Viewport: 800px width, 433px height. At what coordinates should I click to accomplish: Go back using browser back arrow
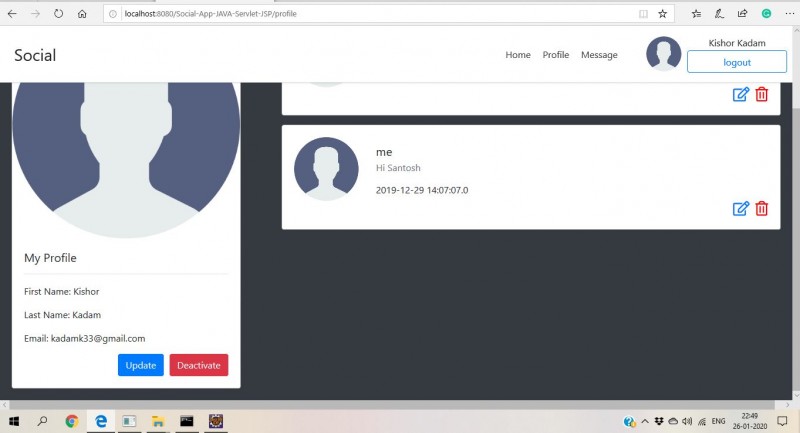[12, 14]
